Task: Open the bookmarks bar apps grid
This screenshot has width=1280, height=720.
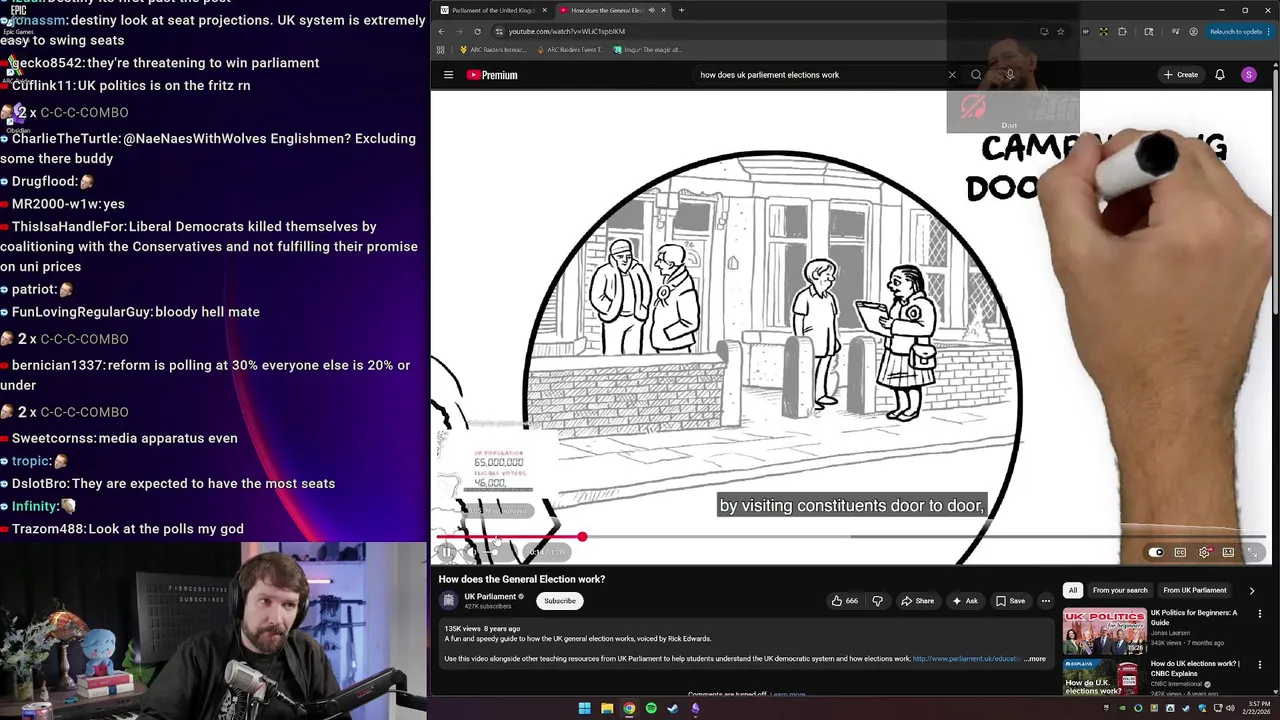Action: [x=441, y=50]
